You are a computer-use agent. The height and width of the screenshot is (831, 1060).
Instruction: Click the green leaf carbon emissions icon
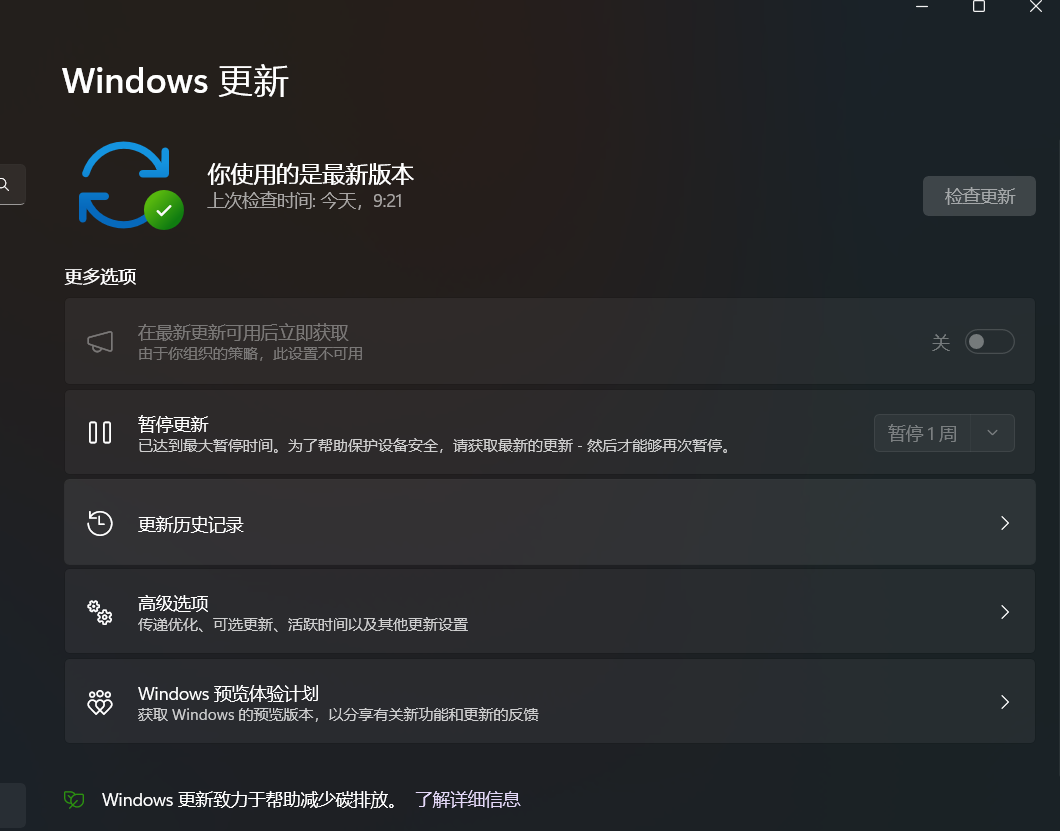(74, 800)
